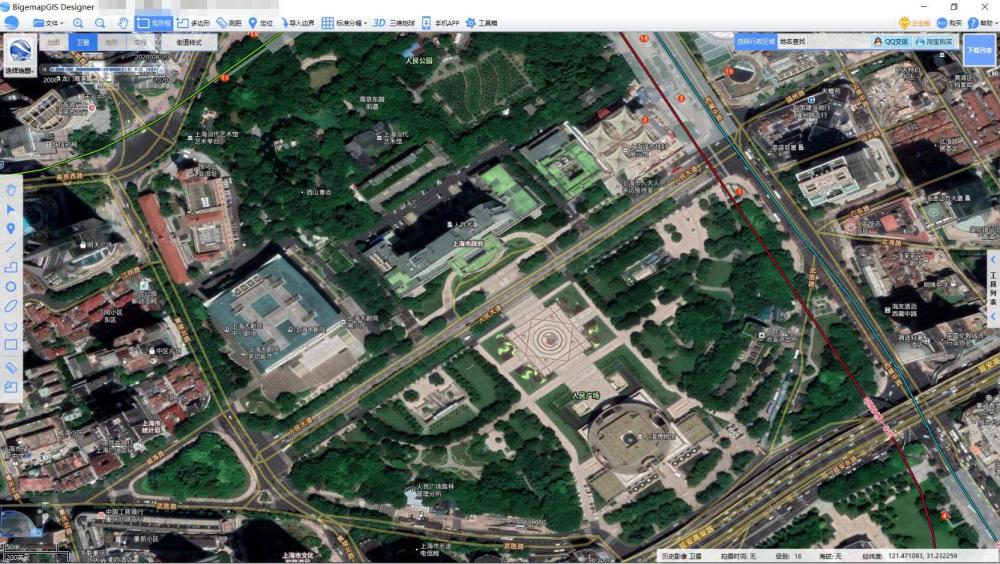Click the zoom out magnifier icon
1000x564 pixels.
[x=100, y=23]
